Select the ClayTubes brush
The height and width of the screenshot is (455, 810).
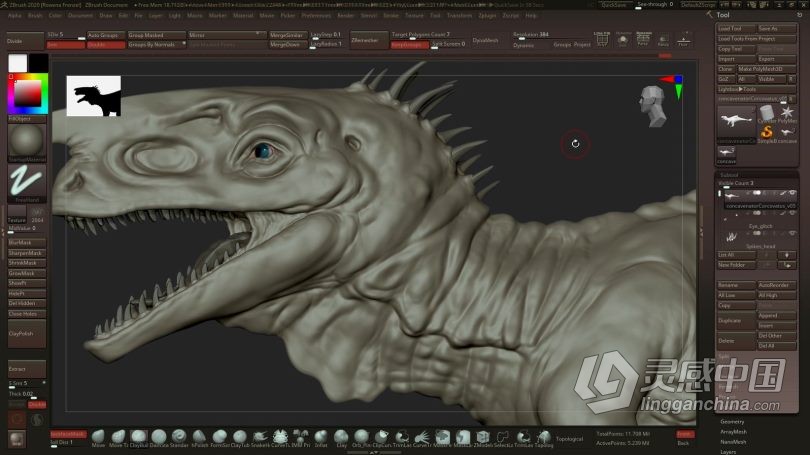point(240,437)
